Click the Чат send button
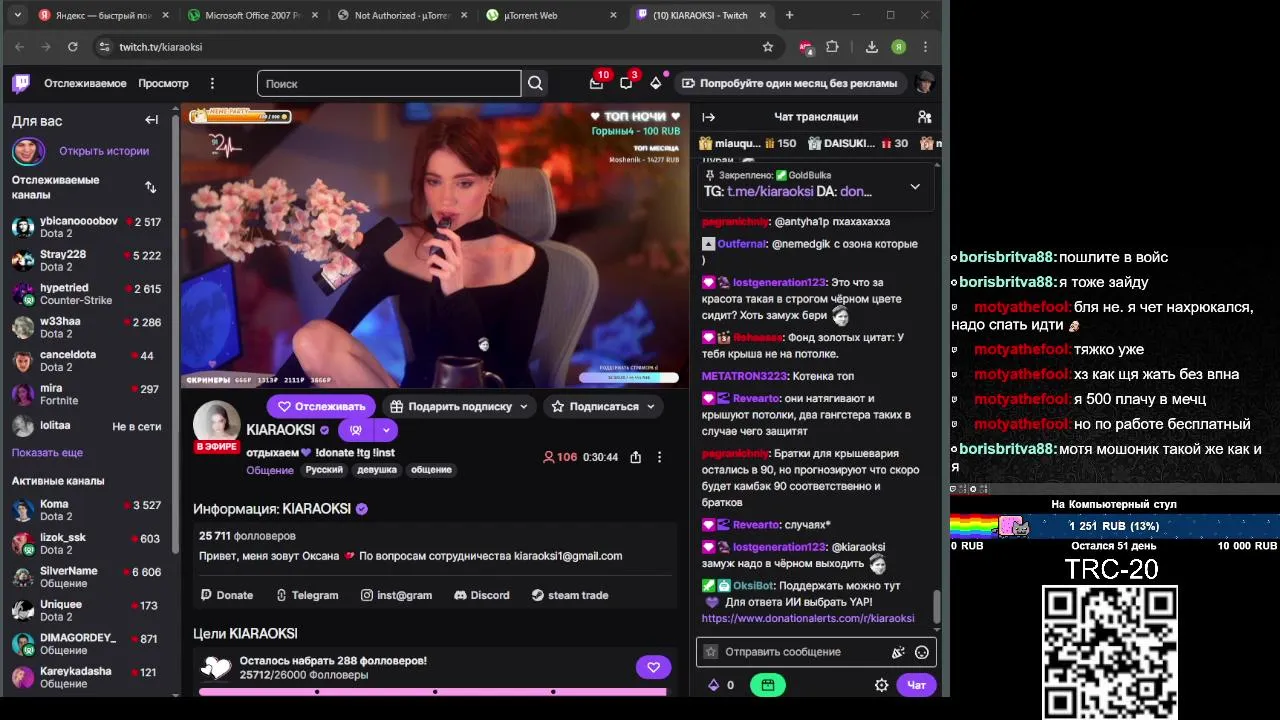This screenshot has height=720, width=1280. tap(916, 685)
